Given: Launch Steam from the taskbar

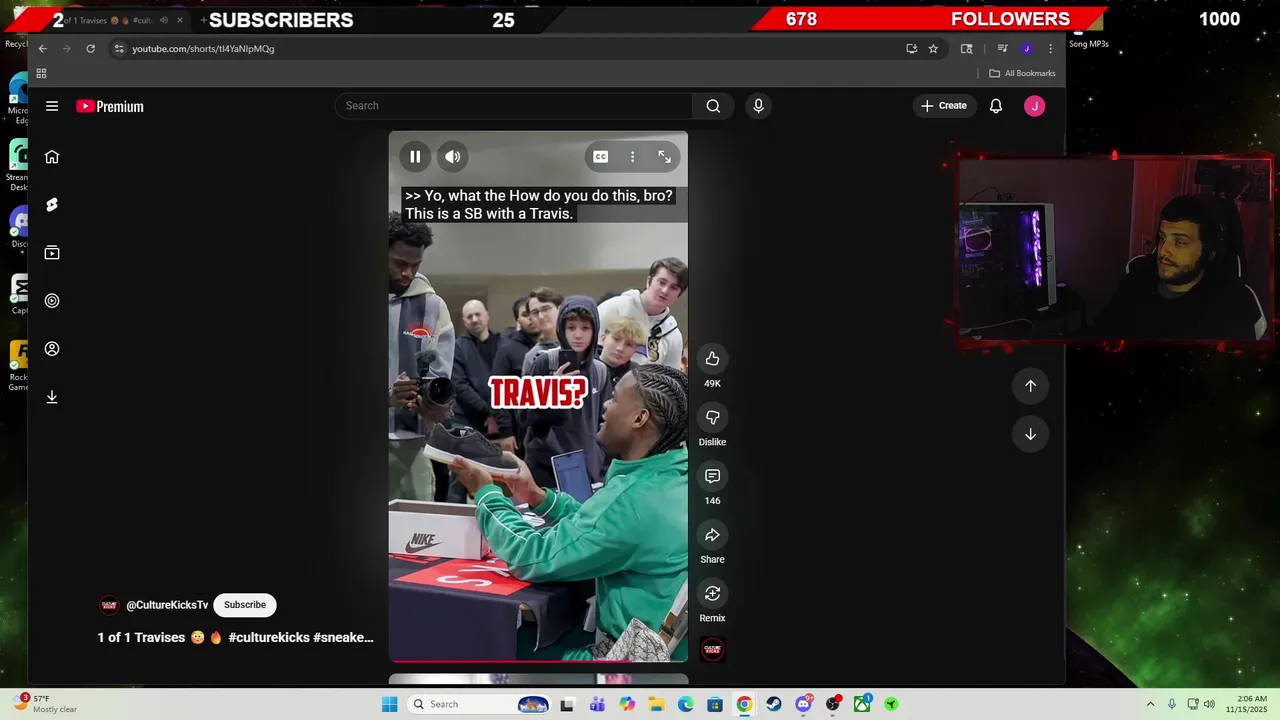Looking at the screenshot, I should 774,704.
